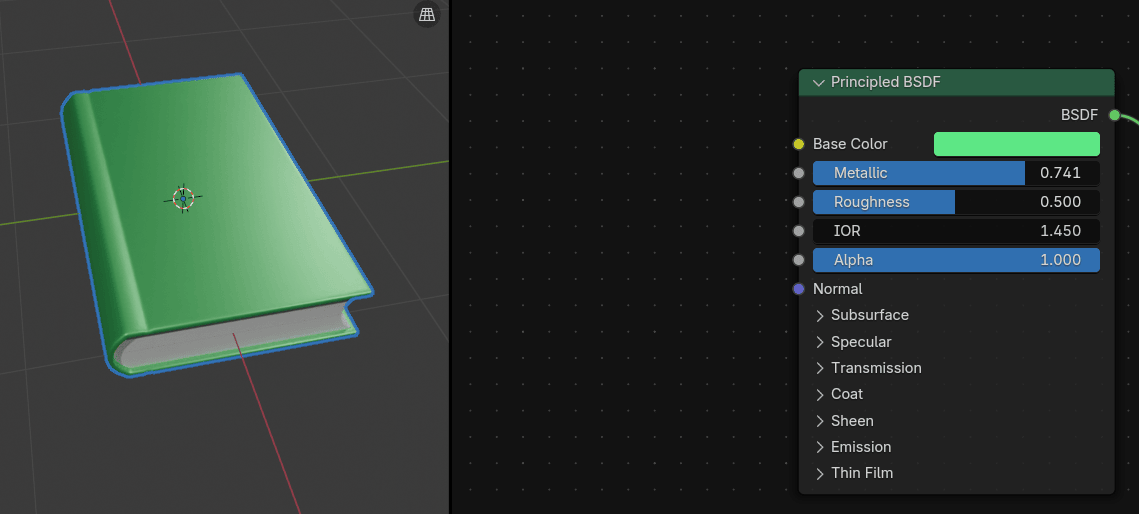Expand the Specular section
Viewport: 1139px width, 514px height.
(x=820, y=342)
